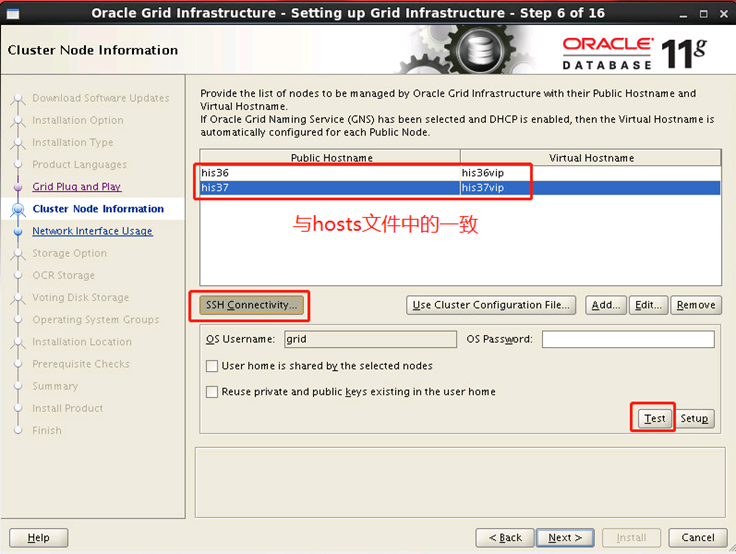Check Reuse private and public keys
Screen dimensions: 736x554
pos(212,392)
